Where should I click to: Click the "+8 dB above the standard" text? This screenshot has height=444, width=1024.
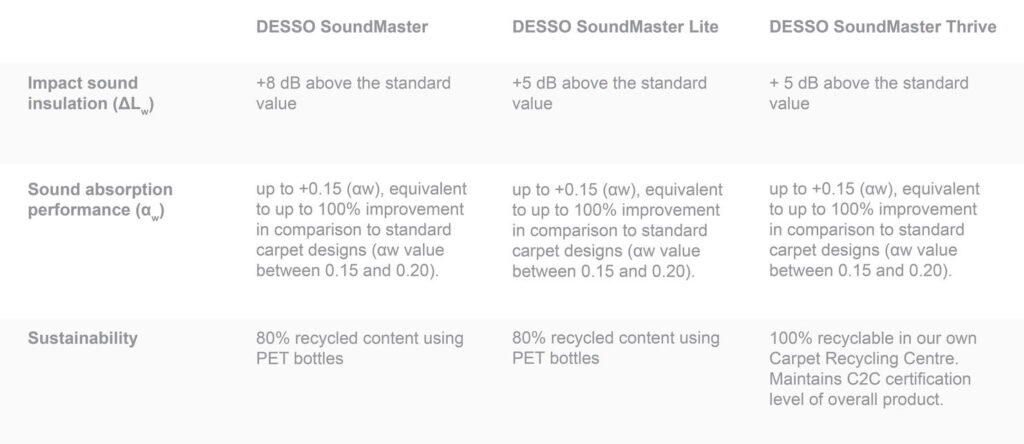tap(353, 84)
